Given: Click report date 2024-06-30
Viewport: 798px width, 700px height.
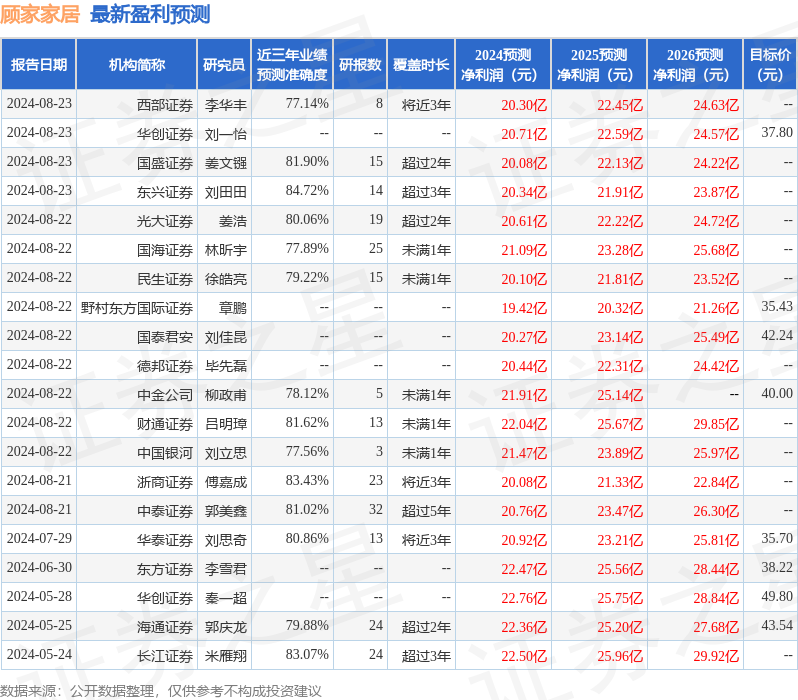Looking at the screenshot, I should point(39,568).
